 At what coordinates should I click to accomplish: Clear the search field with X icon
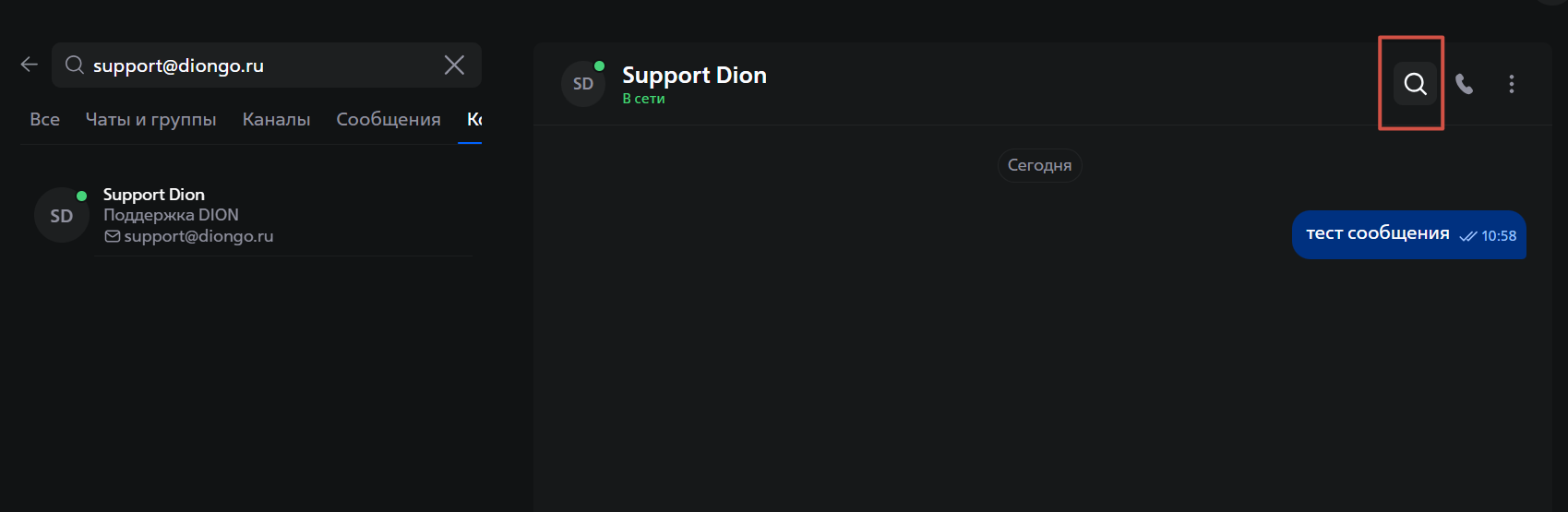454,65
